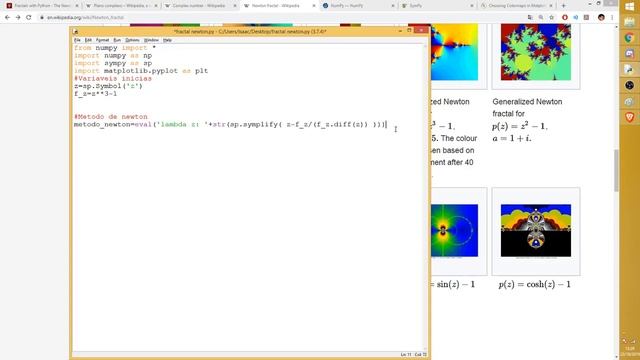Open File Explorer from the taskbar
The height and width of the screenshot is (360, 640).
(x=629, y=22)
